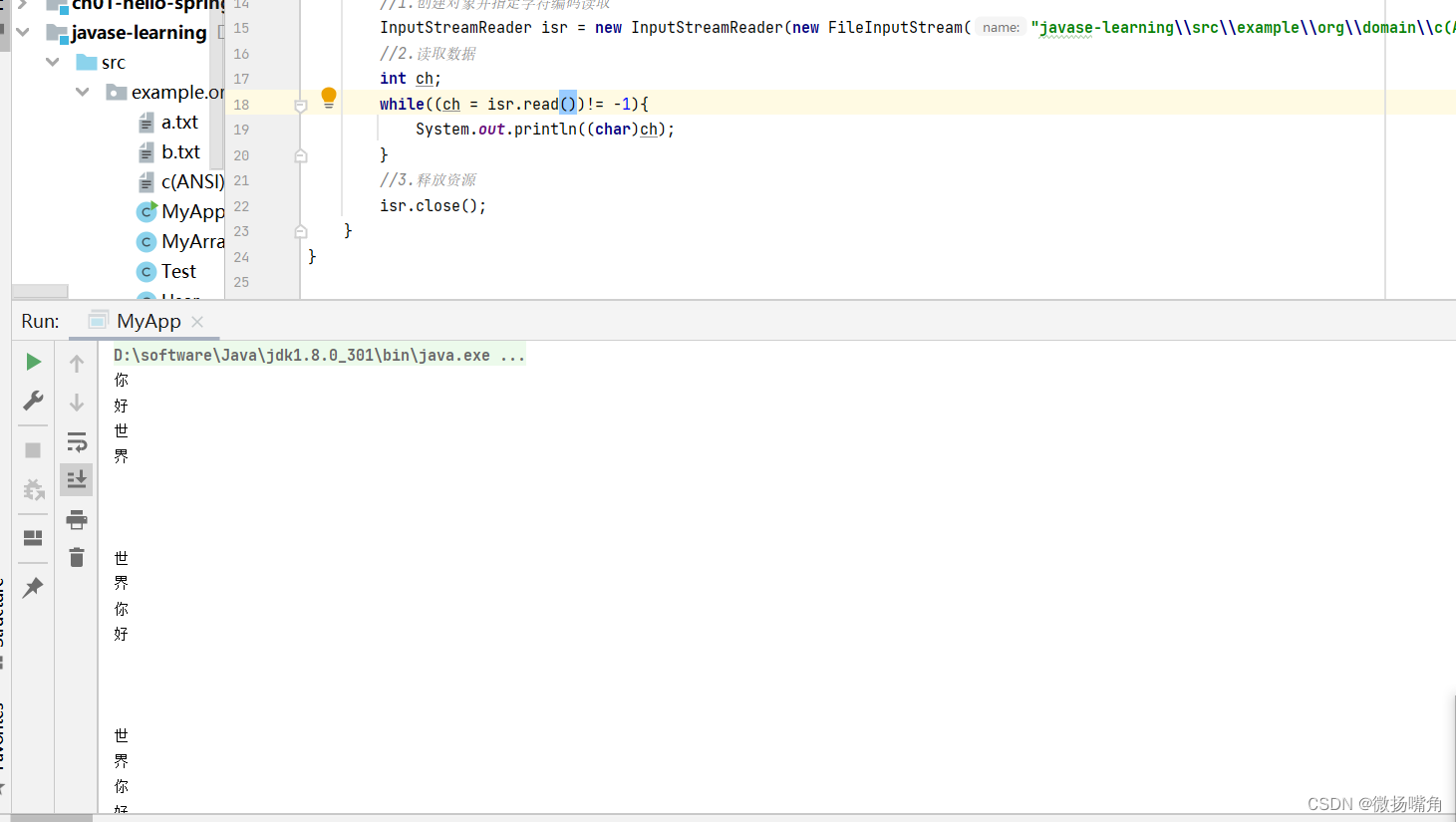Image resolution: width=1456 pixels, height=822 pixels.
Task: Collapse the example.org package node
Action: click(83, 92)
